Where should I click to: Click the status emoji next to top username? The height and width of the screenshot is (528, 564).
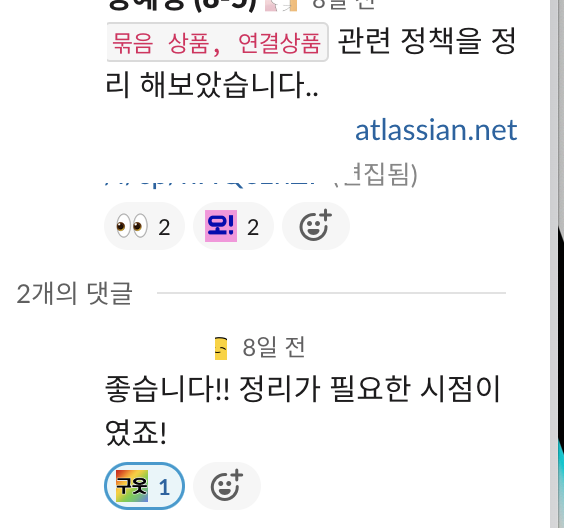pos(281,5)
